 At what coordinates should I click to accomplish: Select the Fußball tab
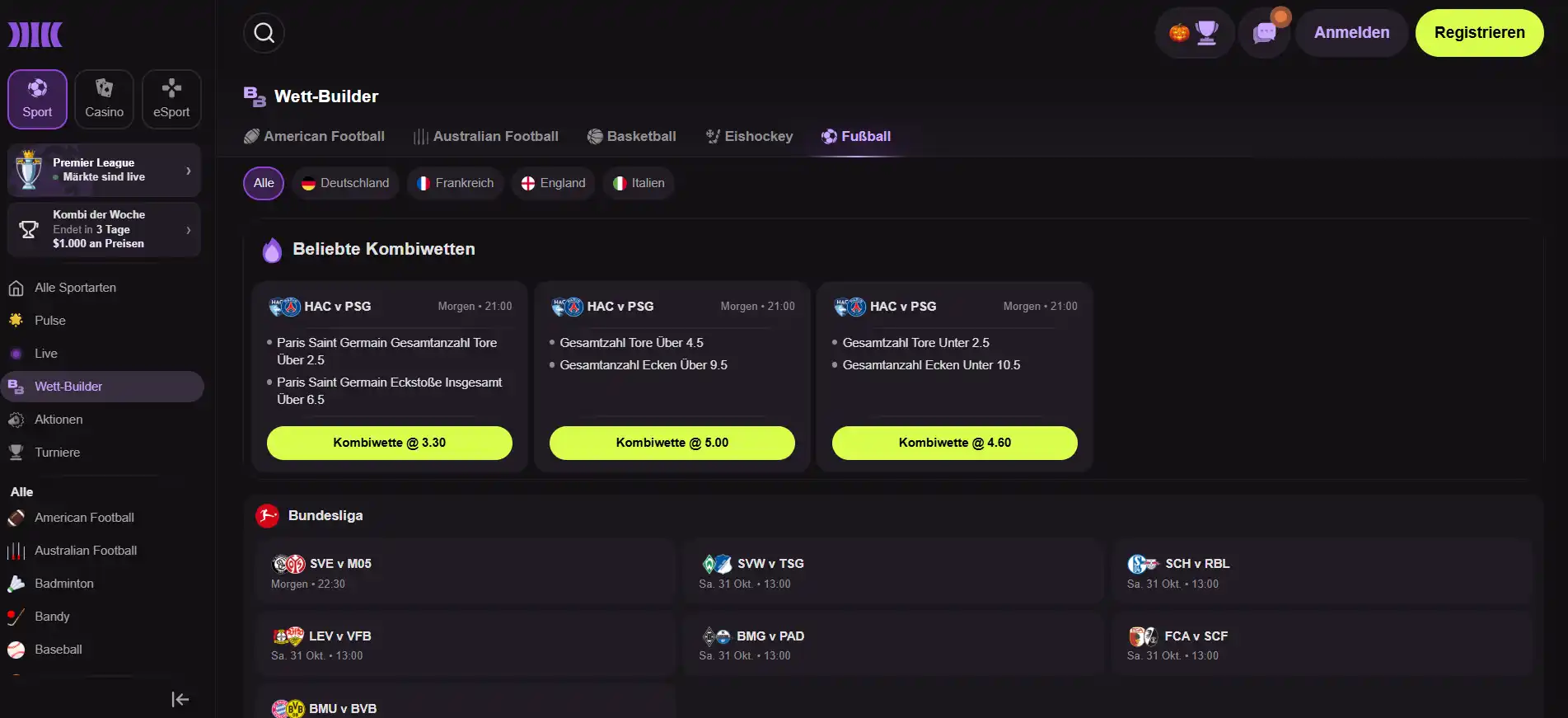[x=856, y=136]
